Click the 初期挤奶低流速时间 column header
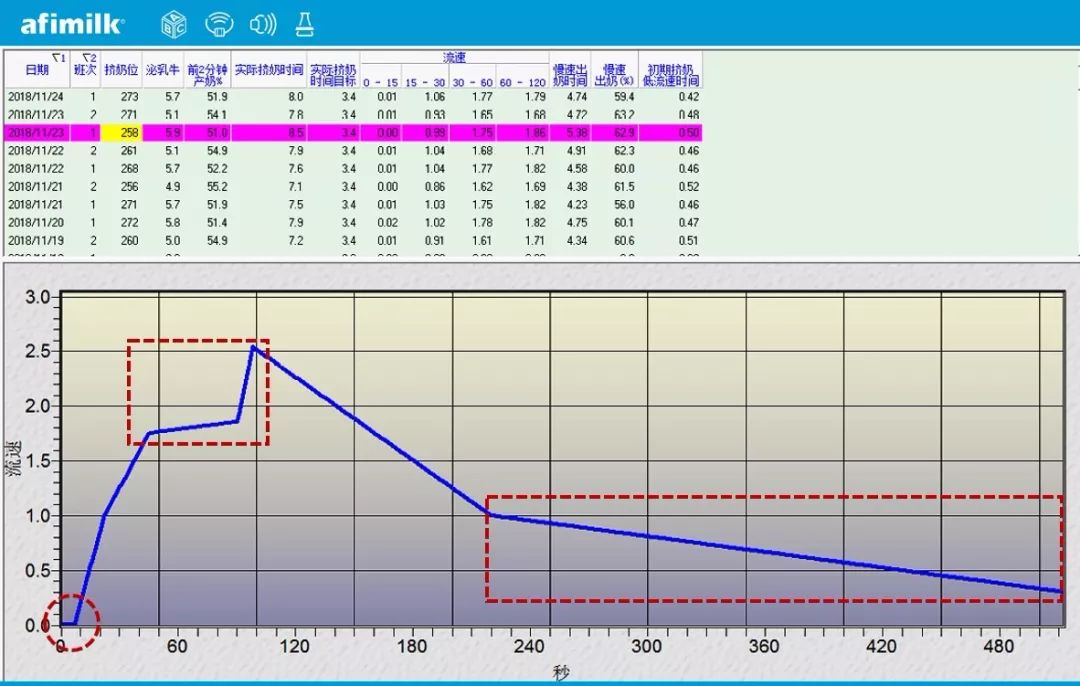 pos(671,70)
